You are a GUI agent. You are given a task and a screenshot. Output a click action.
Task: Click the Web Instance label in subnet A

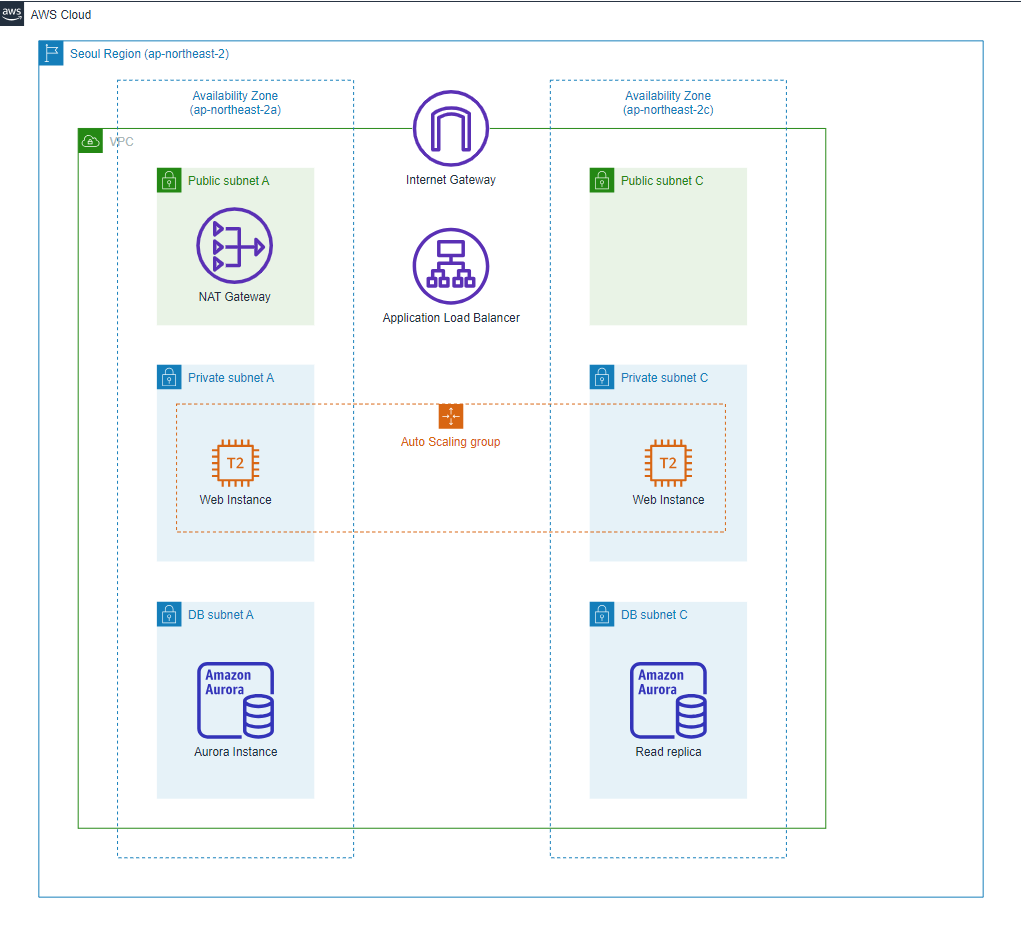tap(235, 500)
